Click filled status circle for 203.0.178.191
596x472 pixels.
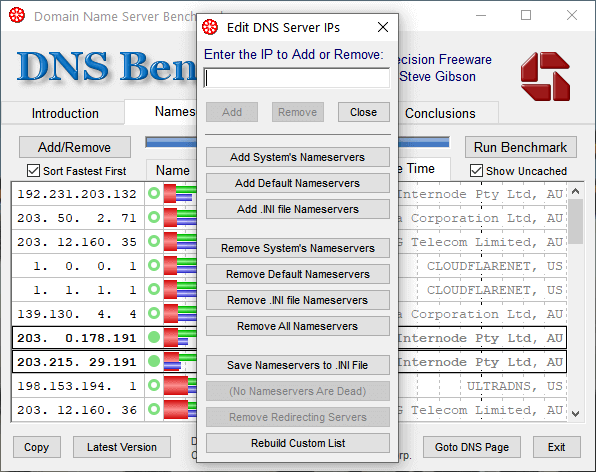point(154,337)
